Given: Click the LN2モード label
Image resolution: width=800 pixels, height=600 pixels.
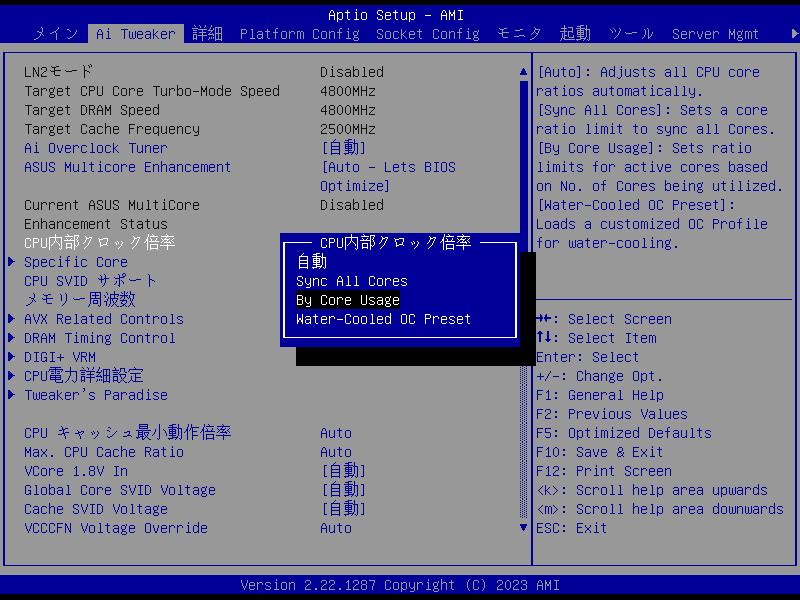Looking at the screenshot, I should [x=59, y=72].
